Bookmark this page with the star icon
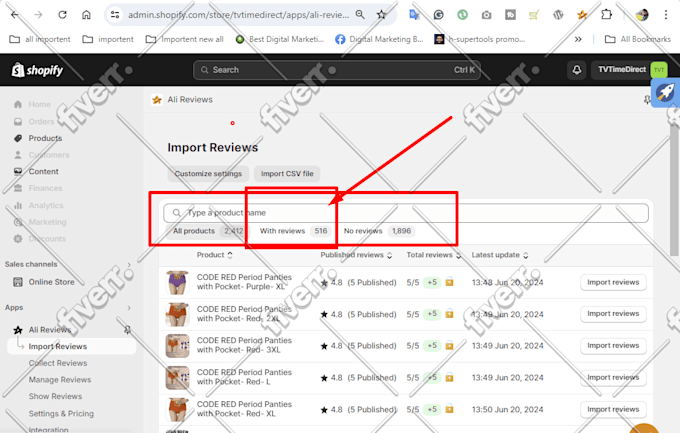Image resolution: width=680 pixels, height=433 pixels. click(x=381, y=15)
